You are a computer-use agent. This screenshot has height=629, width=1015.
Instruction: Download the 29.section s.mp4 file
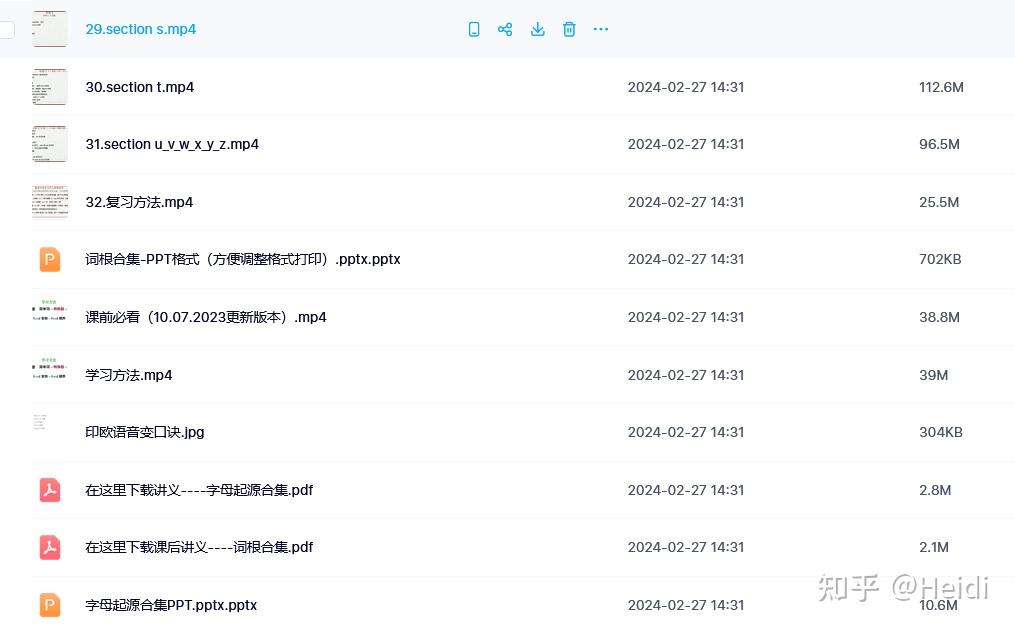[x=537, y=29]
